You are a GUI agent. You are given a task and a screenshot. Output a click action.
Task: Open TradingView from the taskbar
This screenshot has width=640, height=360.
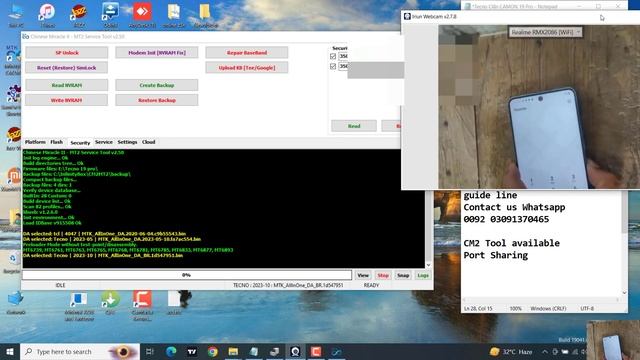192,351
